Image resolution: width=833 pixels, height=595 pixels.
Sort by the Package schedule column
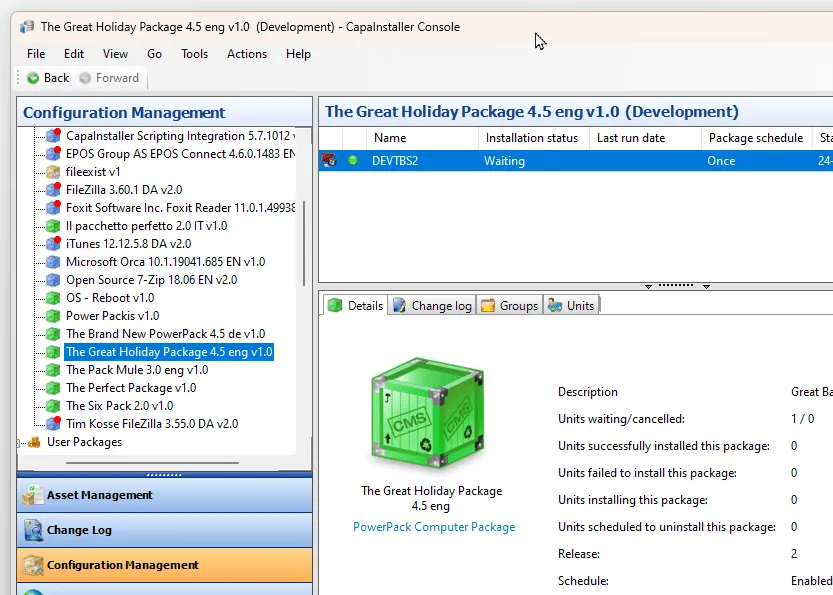pos(757,138)
